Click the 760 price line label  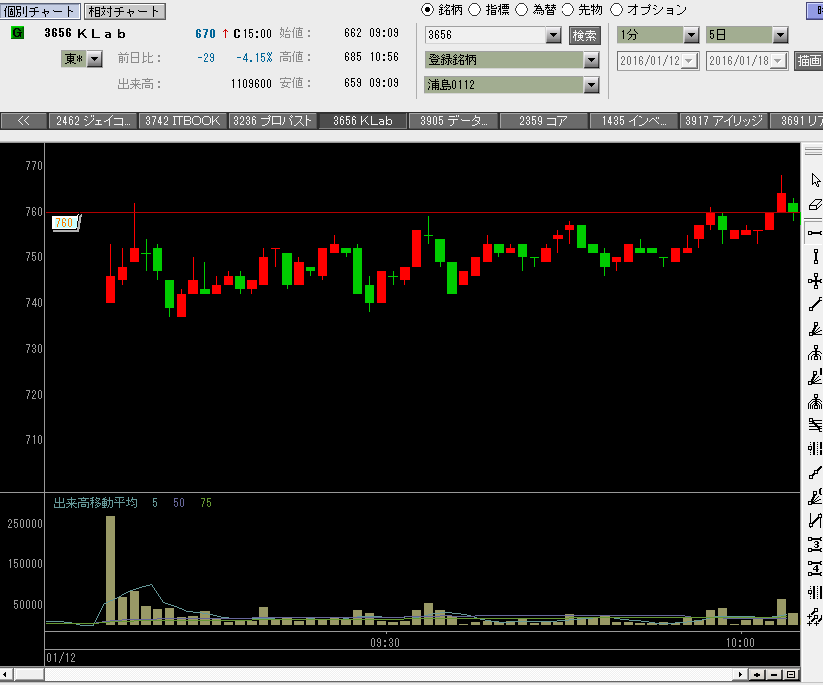point(66,223)
